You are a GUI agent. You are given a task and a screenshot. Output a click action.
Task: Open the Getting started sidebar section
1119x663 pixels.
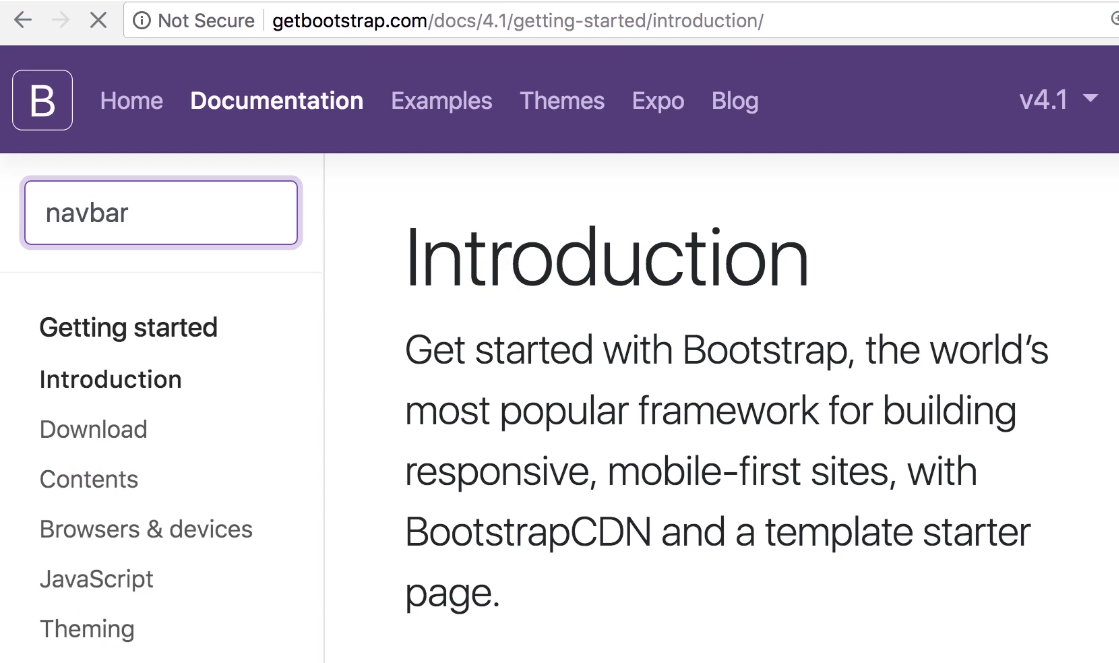click(x=128, y=328)
